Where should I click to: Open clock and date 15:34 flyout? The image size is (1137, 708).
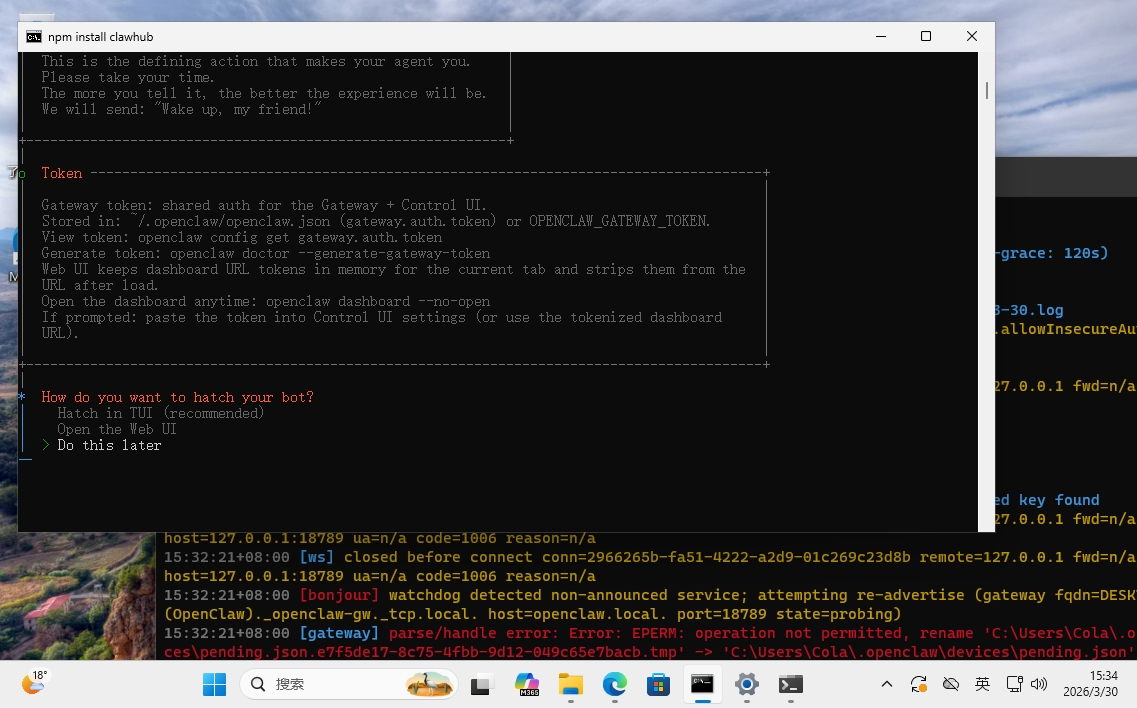click(1091, 684)
